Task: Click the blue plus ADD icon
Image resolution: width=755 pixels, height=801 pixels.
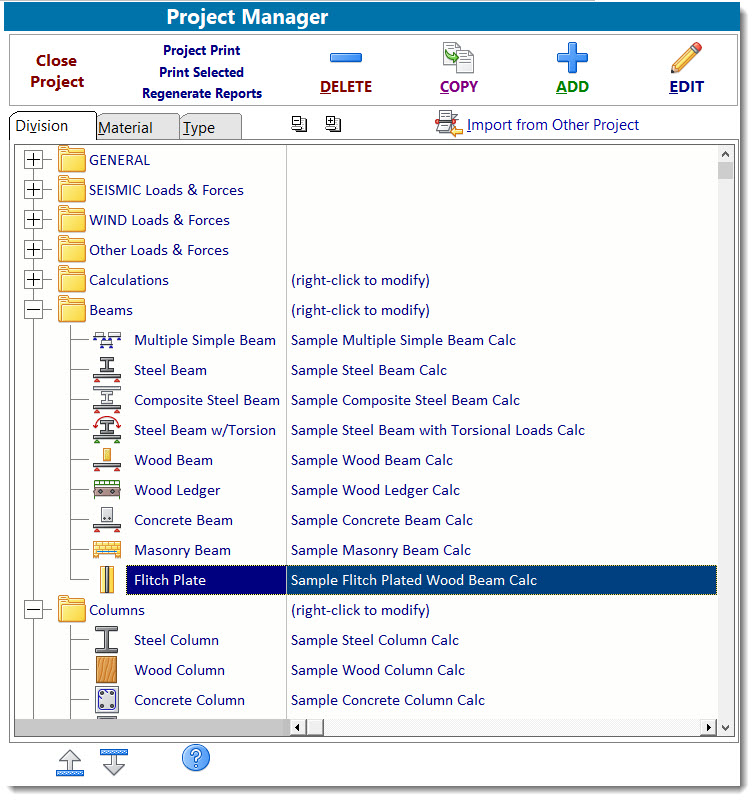Action: [x=572, y=58]
